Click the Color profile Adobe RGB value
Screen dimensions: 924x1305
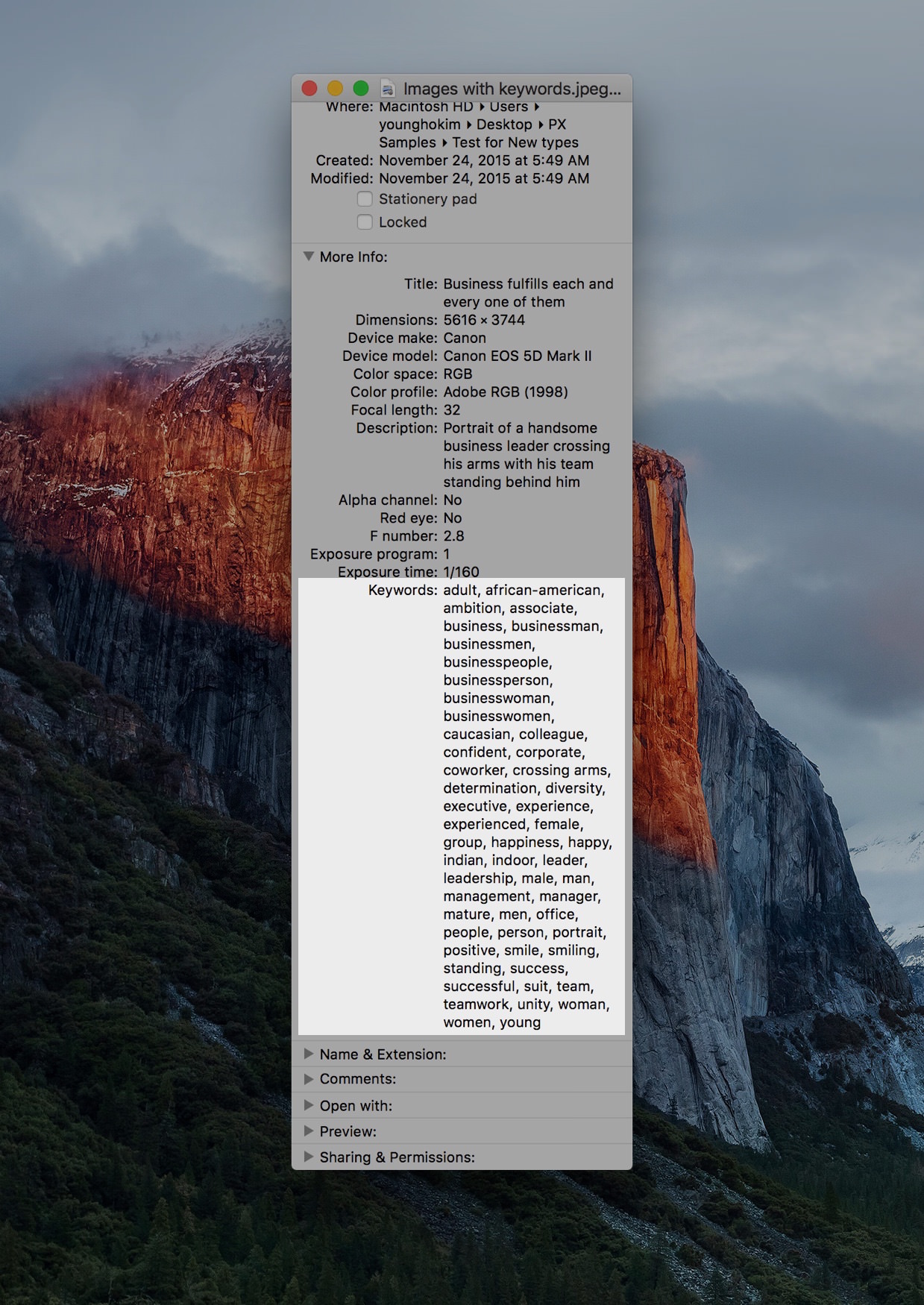pos(506,392)
